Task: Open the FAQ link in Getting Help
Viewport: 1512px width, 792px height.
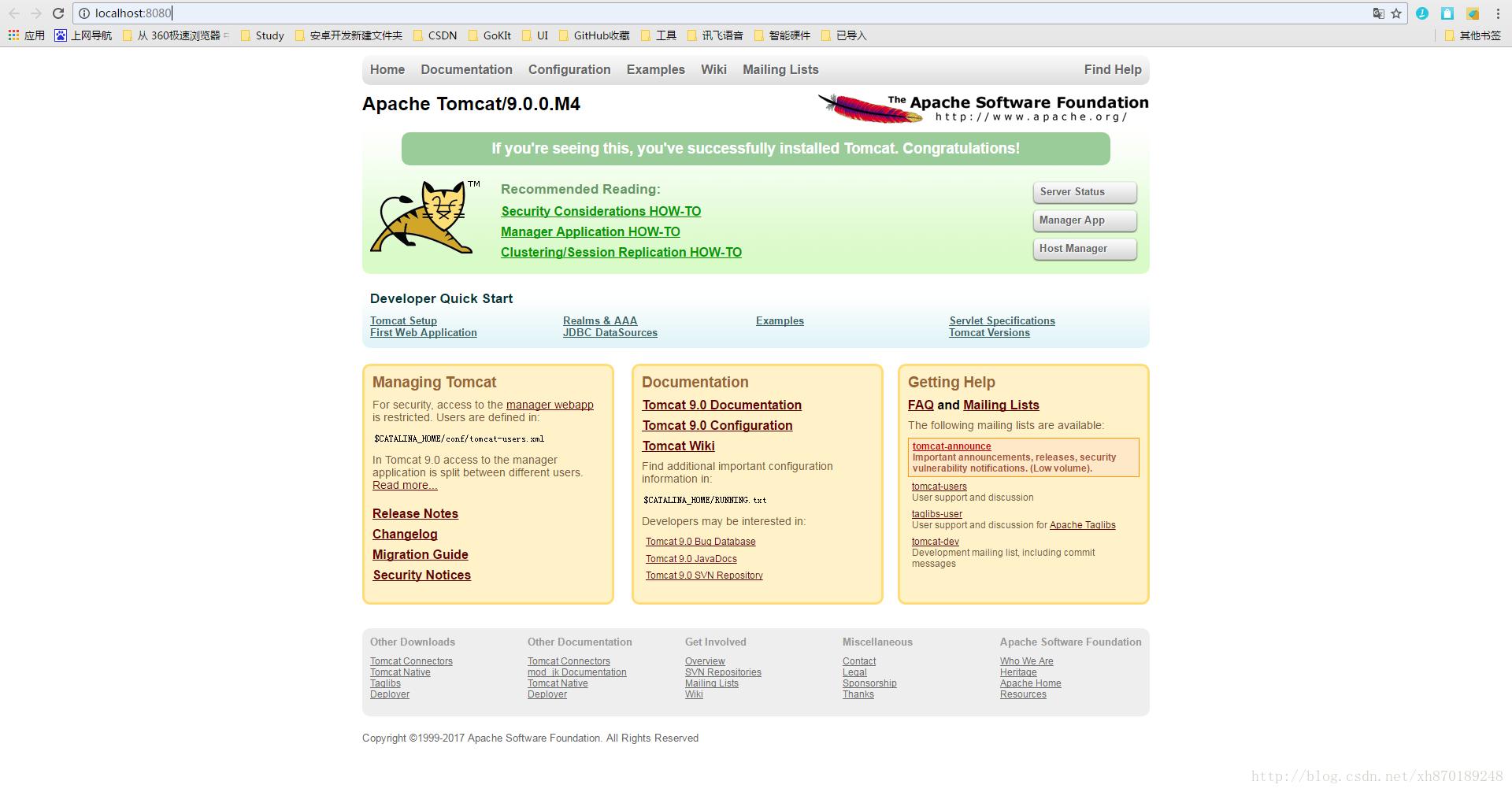Action: [x=921, y=405]
